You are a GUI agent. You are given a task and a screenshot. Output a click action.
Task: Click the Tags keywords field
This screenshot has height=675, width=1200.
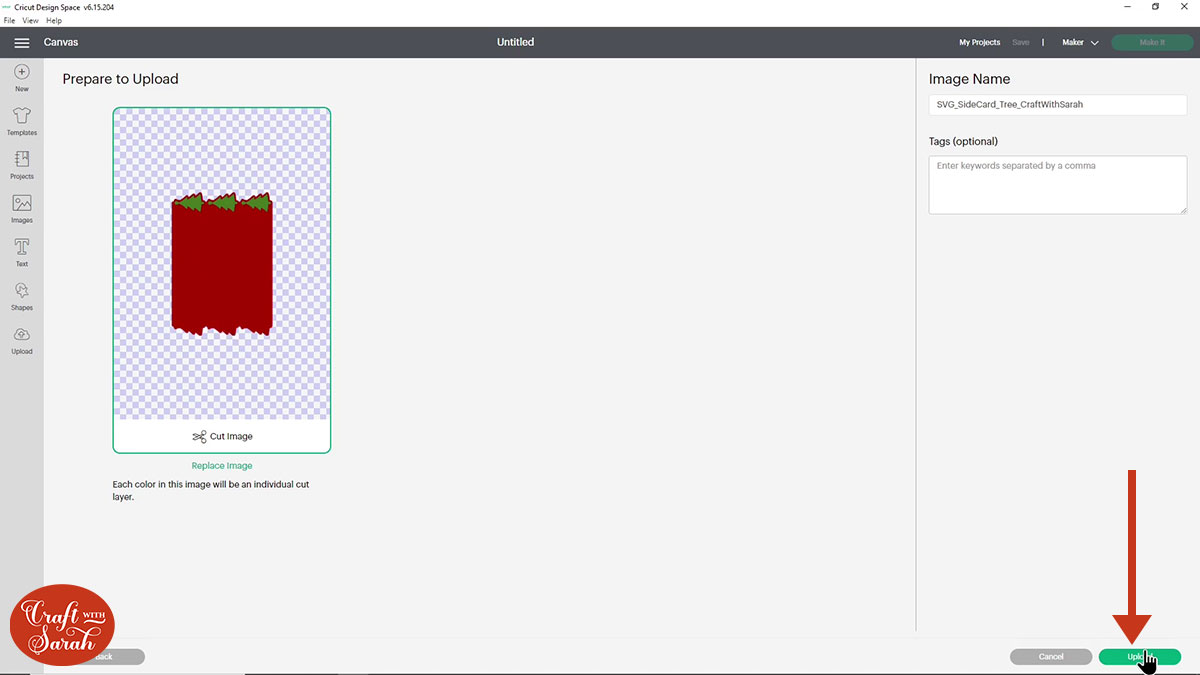point(1057,184)
